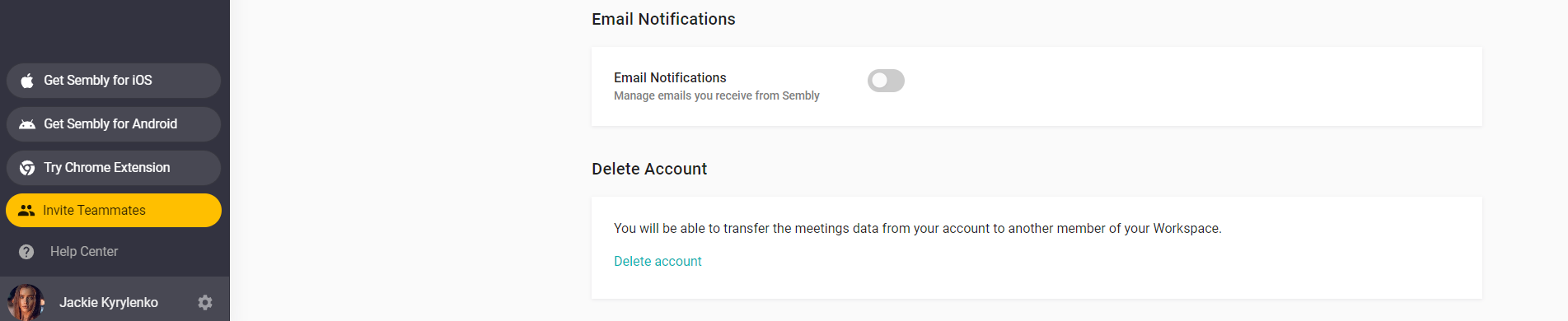The height and width of the screenshot is (321, 1568).
Task: Open settings via the gear icon
Action: [205, 303]
